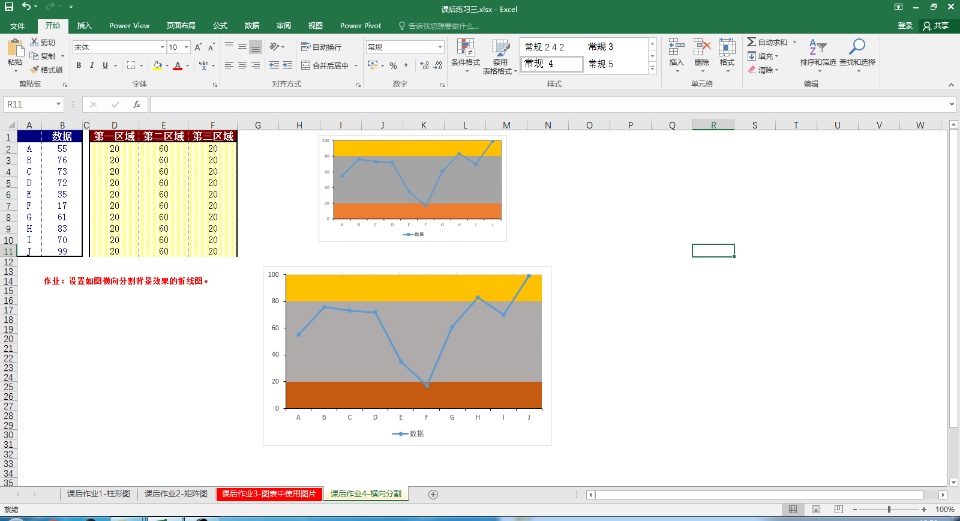960x521 pixels.
Task: Click the 共享 (Share) button
Action: (937, 25)
